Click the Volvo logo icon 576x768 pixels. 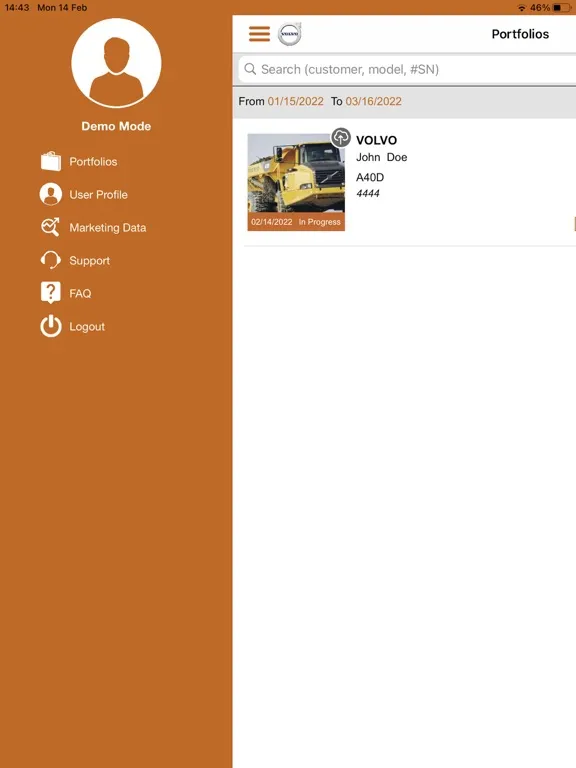point(289,34)
